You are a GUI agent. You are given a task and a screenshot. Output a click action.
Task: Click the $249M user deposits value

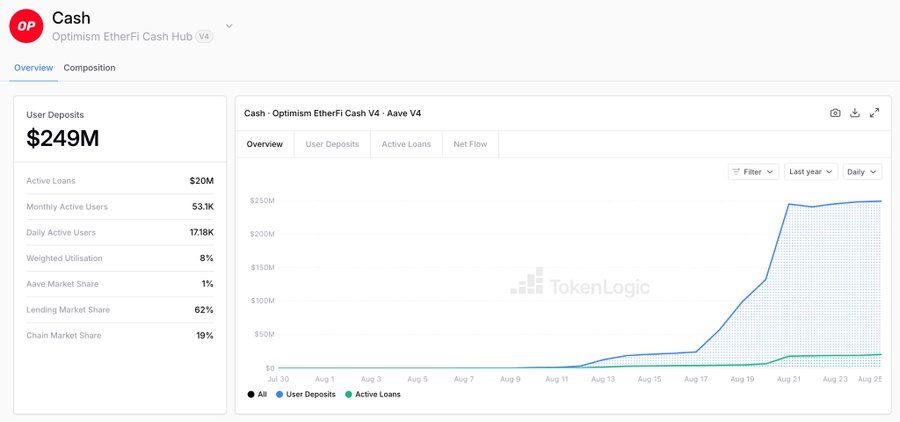pyautogui.click(x=63, y=138)
